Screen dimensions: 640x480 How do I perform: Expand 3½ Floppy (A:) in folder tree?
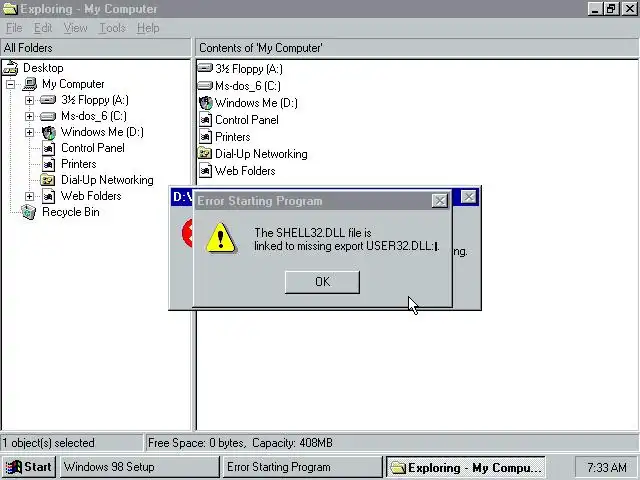click(x=29, y=100)
